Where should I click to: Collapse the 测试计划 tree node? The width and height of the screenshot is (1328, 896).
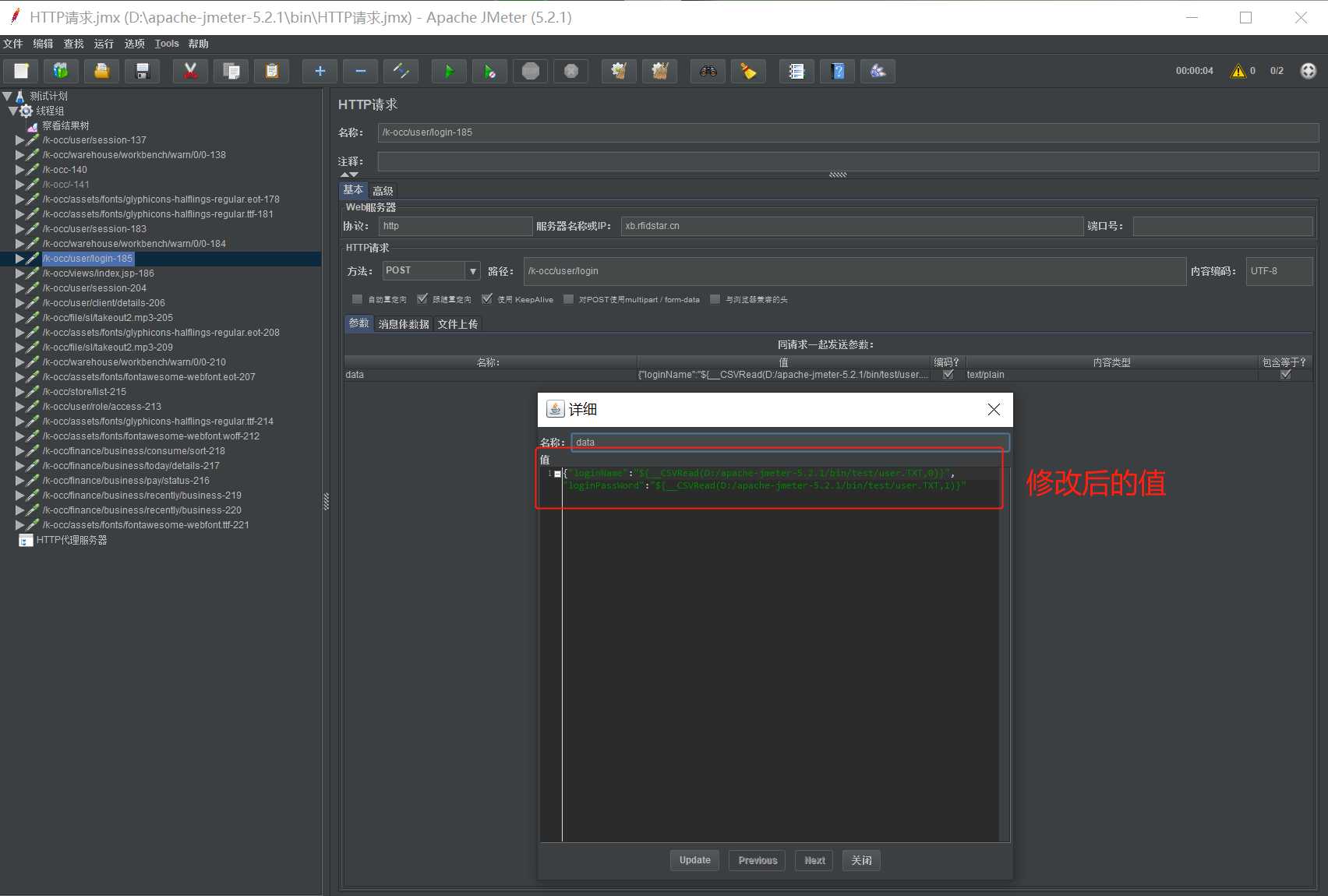pyautogui.click(x=7, y=96)
